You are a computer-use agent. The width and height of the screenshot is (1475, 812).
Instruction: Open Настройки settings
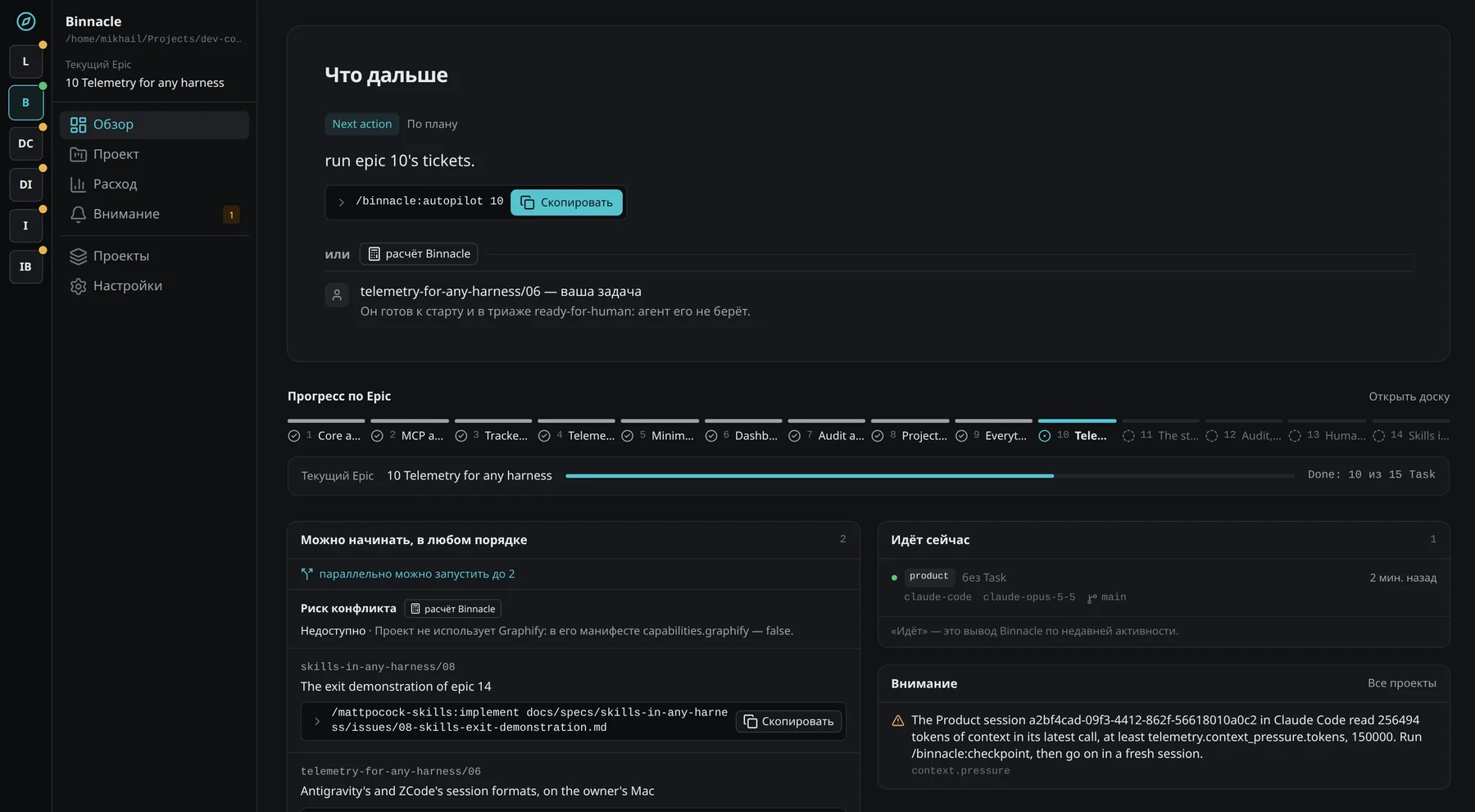point(154,286)
